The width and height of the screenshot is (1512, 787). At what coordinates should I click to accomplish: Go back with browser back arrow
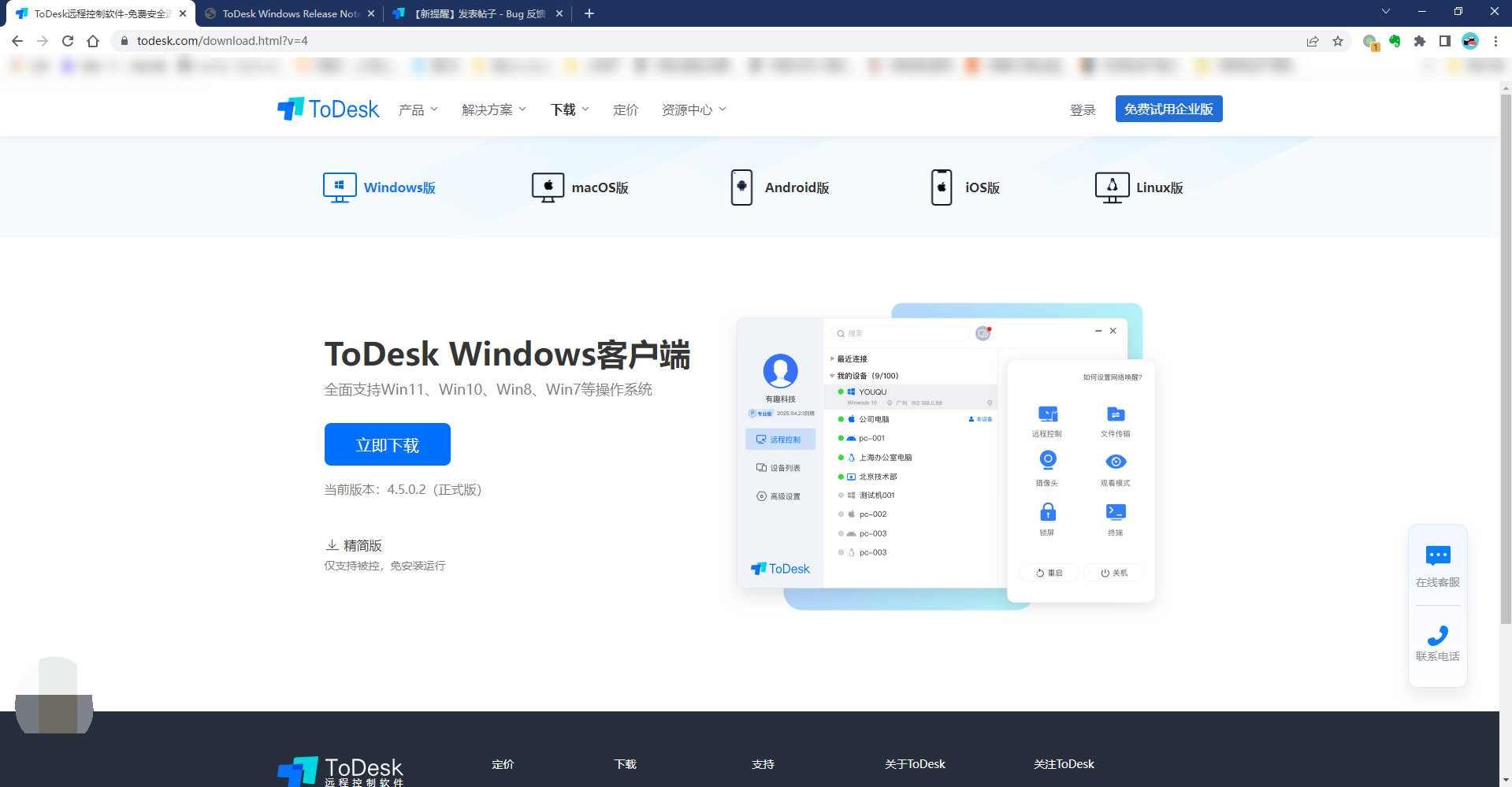click(17, 41)
